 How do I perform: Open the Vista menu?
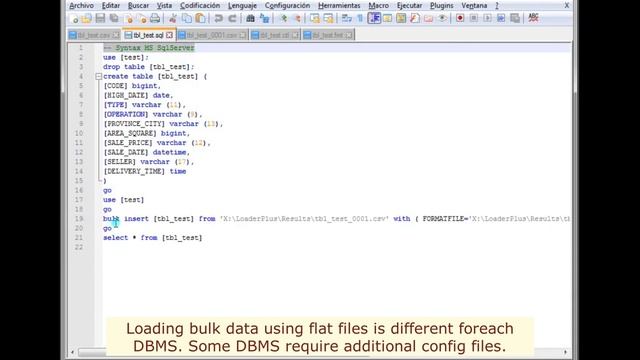pyautogui.click(x=164, y=6)
